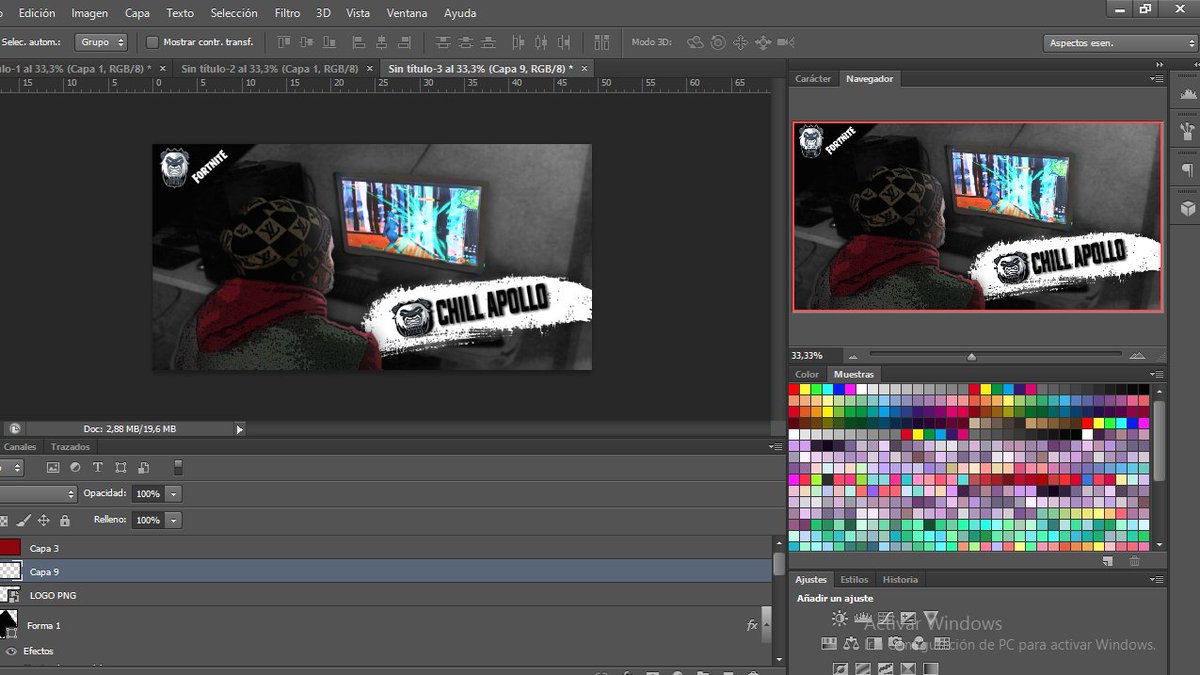Distribute top edges in options bar

pos(442,42)
